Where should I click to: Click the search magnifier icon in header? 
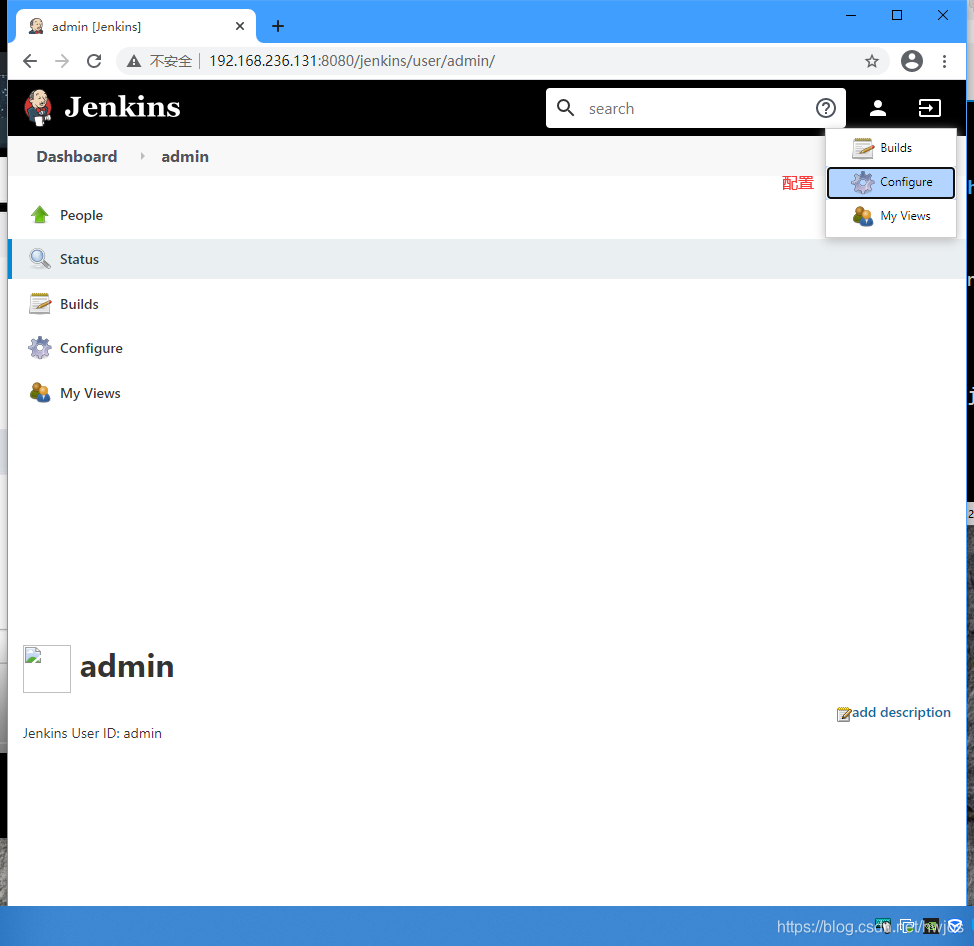point(565,107)
